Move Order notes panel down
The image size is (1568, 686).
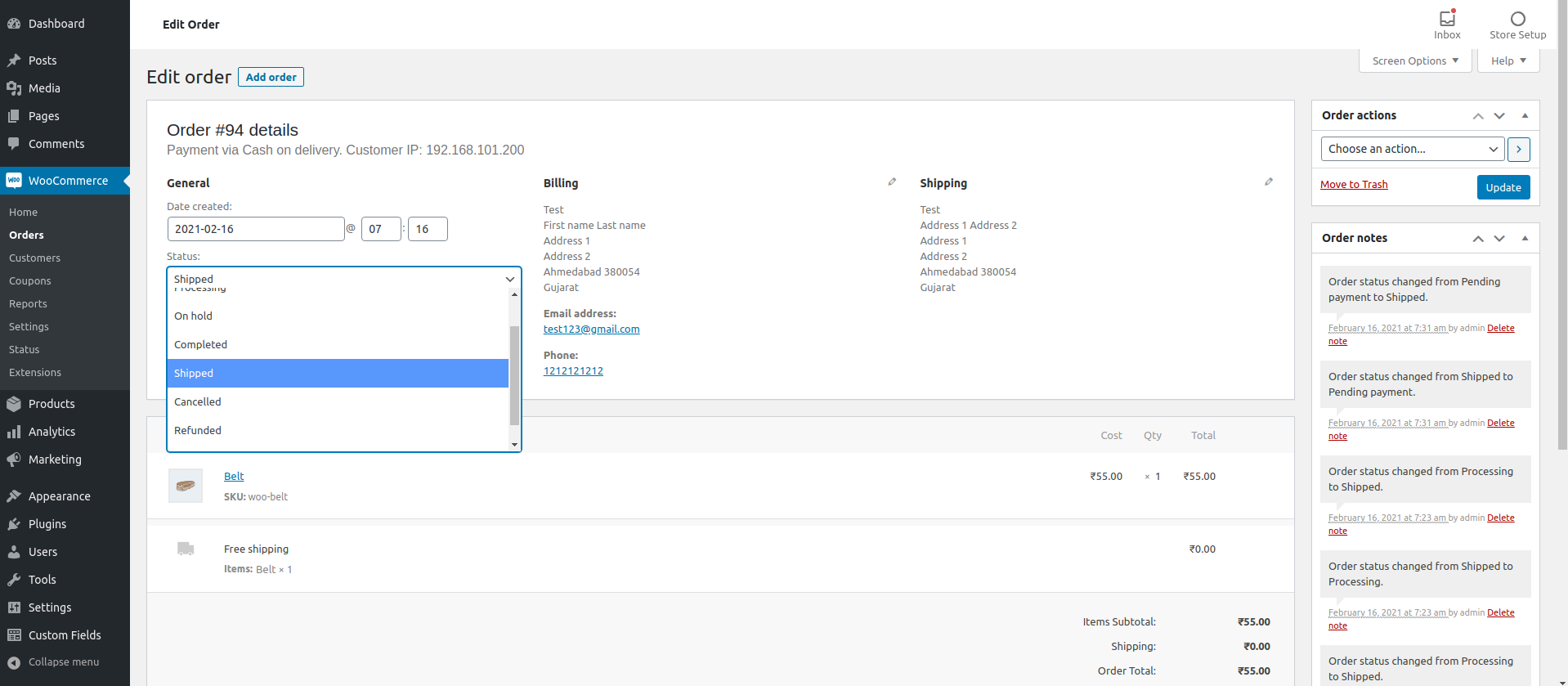point(1499,239)
